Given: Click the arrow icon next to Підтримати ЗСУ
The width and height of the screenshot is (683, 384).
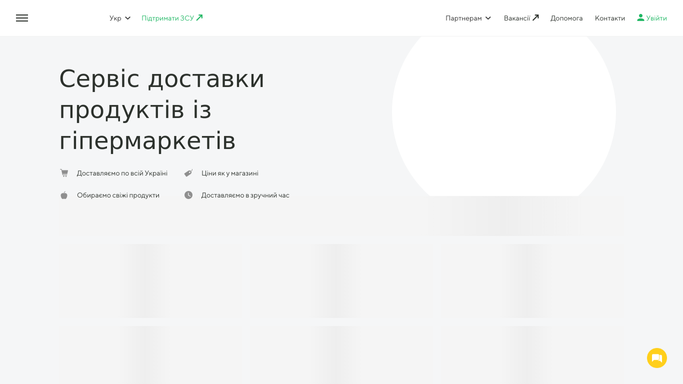Looking at the screenshot, I should (199, 17).
